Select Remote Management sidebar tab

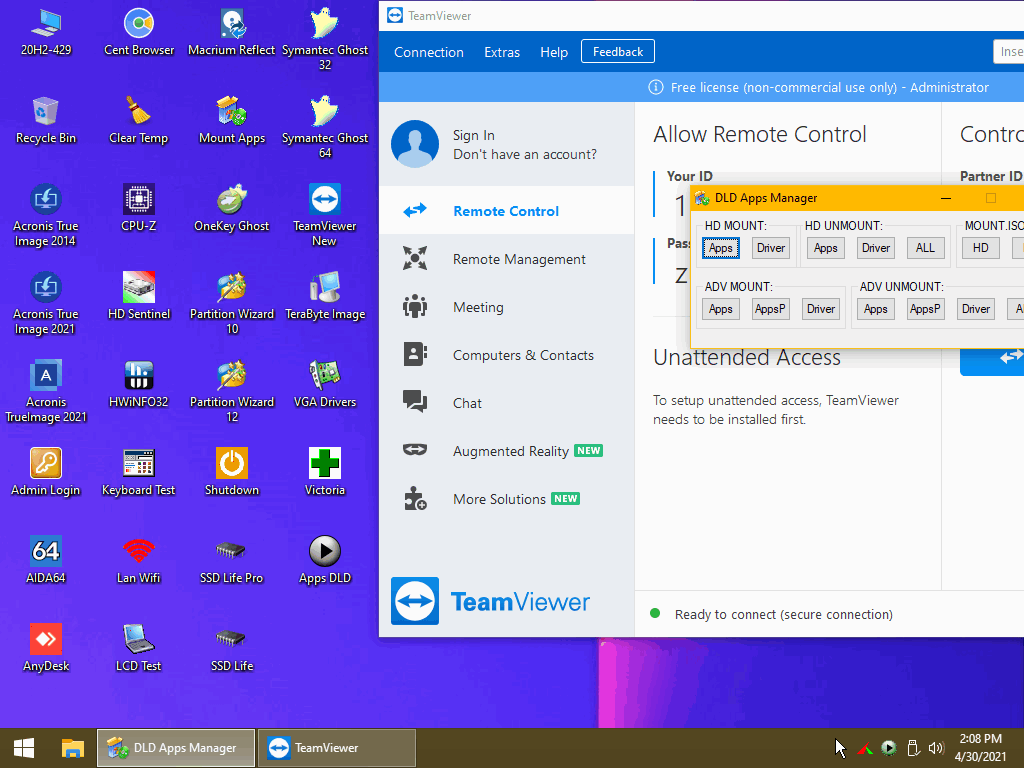point(506,259)
